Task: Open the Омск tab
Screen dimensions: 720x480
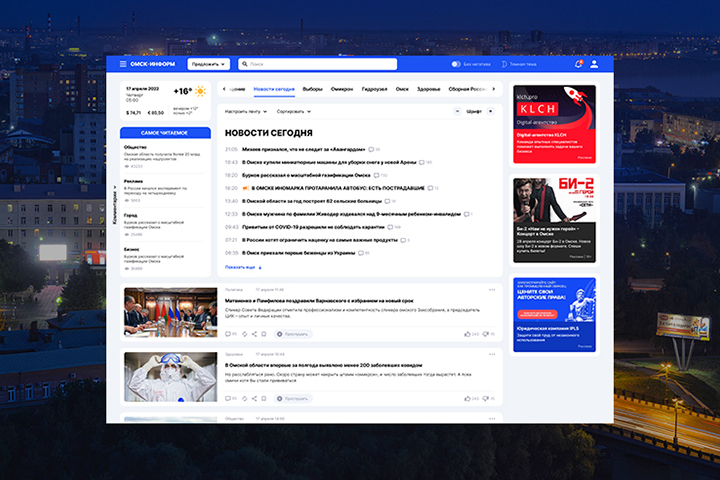Action: click(402, 89)
